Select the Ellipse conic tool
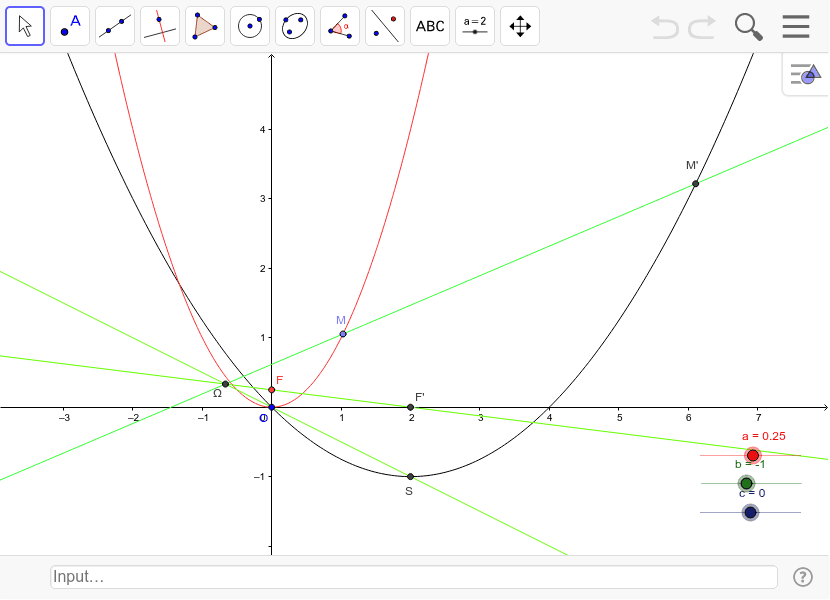The height and width of the screenshot is (600, 830). pyautogui.click(x=295, y=26)
